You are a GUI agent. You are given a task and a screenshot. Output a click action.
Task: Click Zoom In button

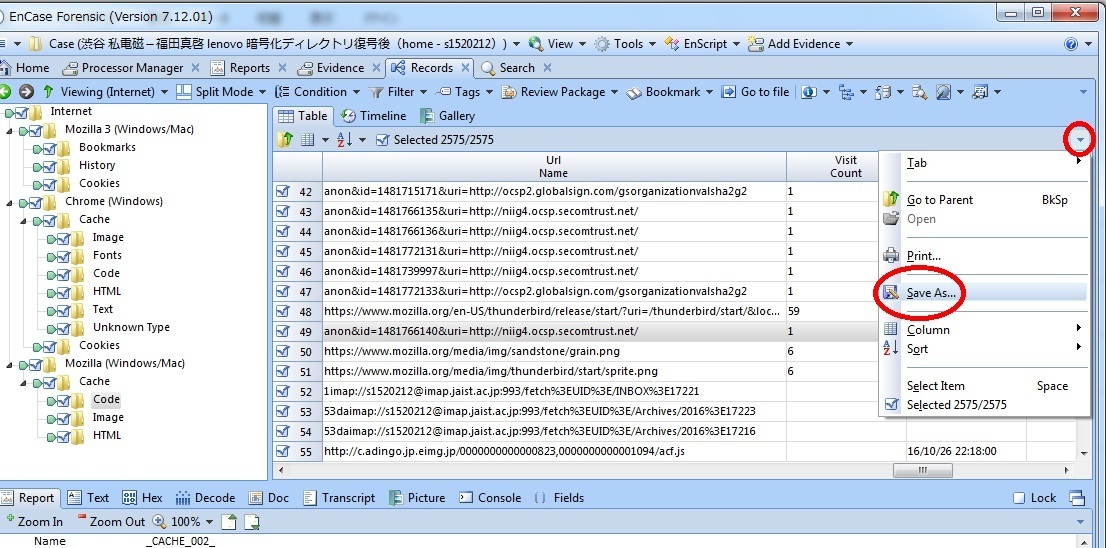[33, 522]
